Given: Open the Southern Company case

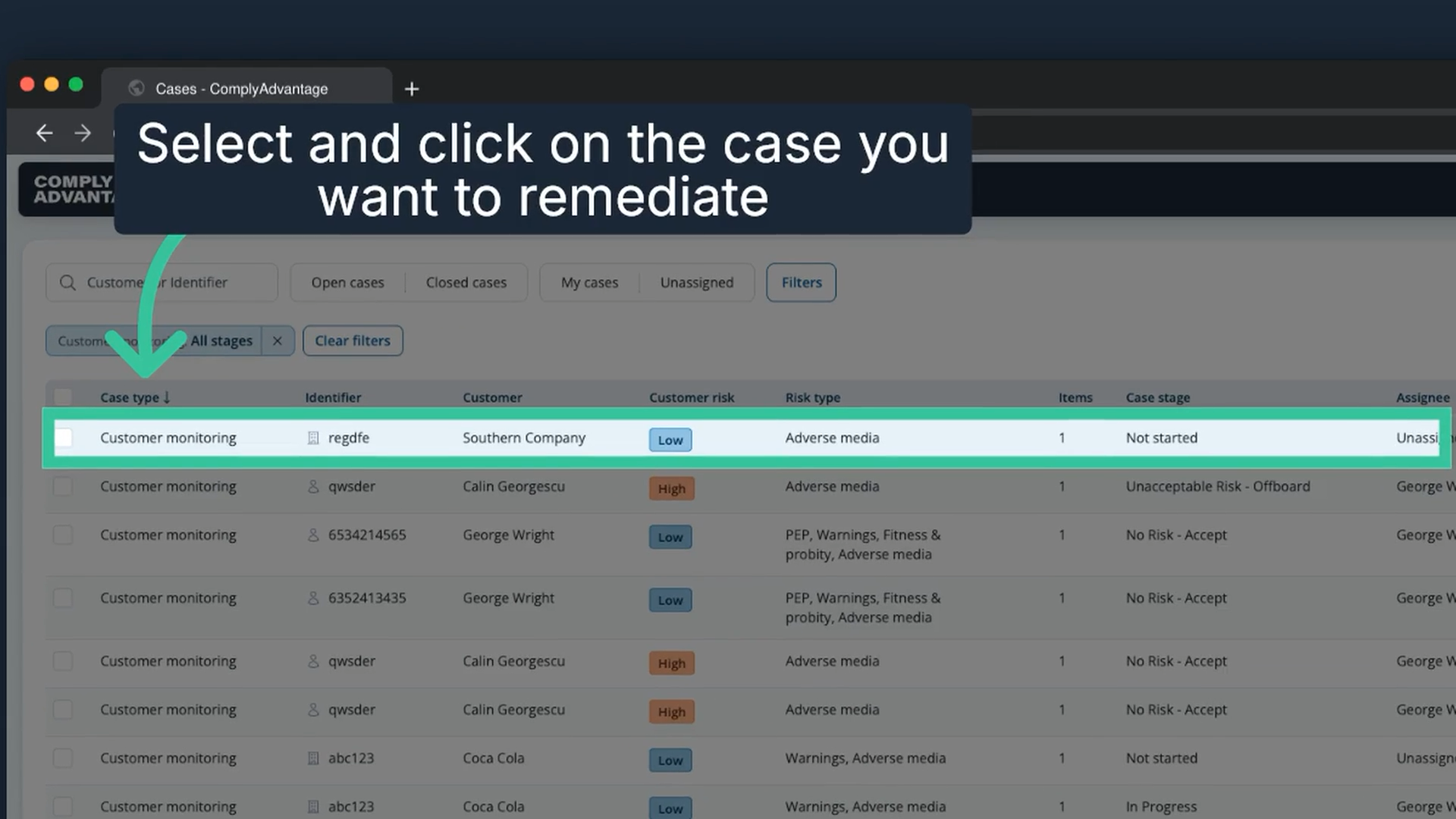Looking at the screenshot, I should click(x=747, y=438).
